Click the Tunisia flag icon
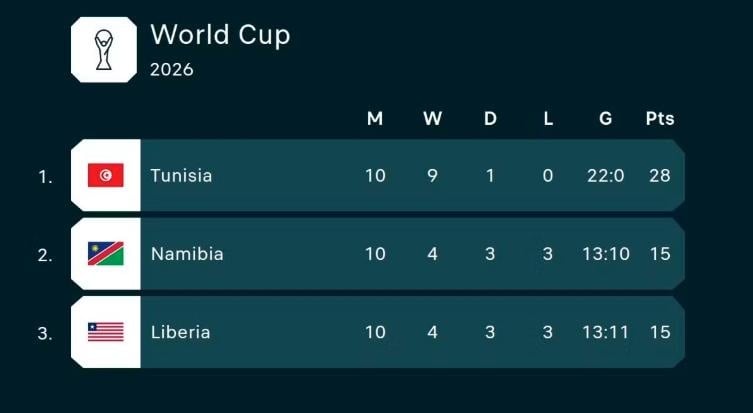The height and width of the screenshot is (413, 753). [105, 175]
